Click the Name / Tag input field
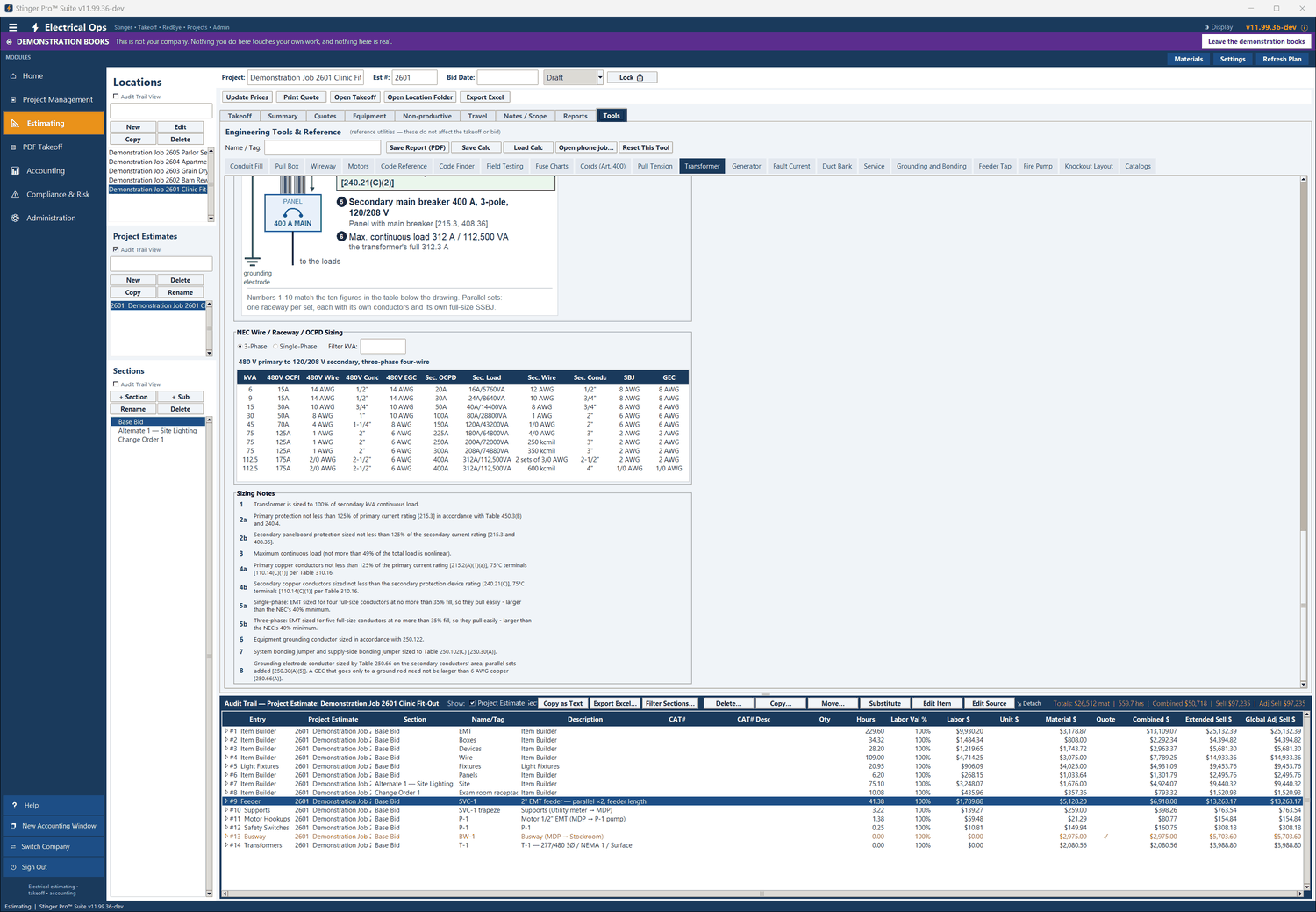This screenshot has width=1316, height=912. [323, 147]
